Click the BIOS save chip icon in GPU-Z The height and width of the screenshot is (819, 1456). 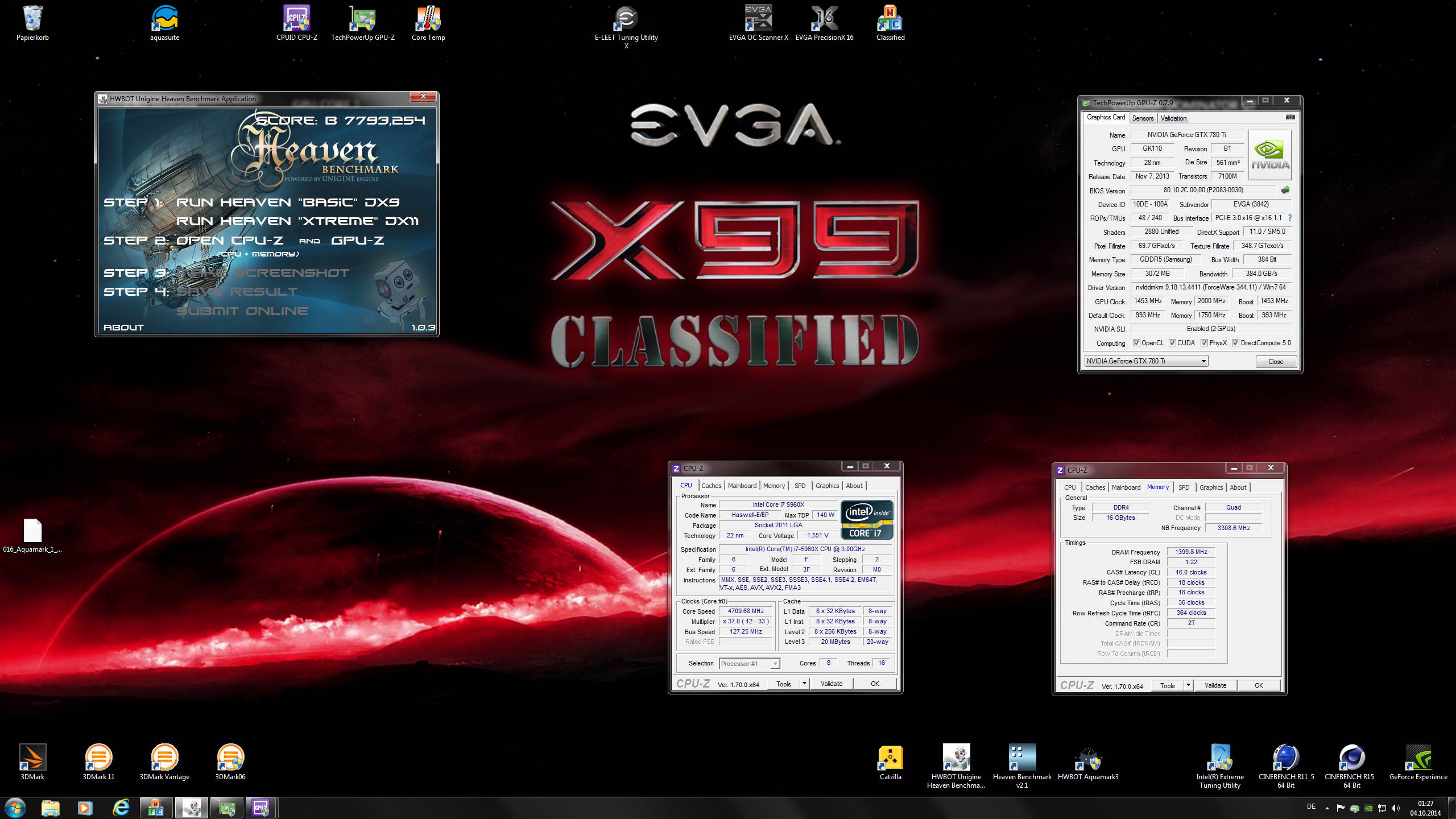(x=1285, y=190)
